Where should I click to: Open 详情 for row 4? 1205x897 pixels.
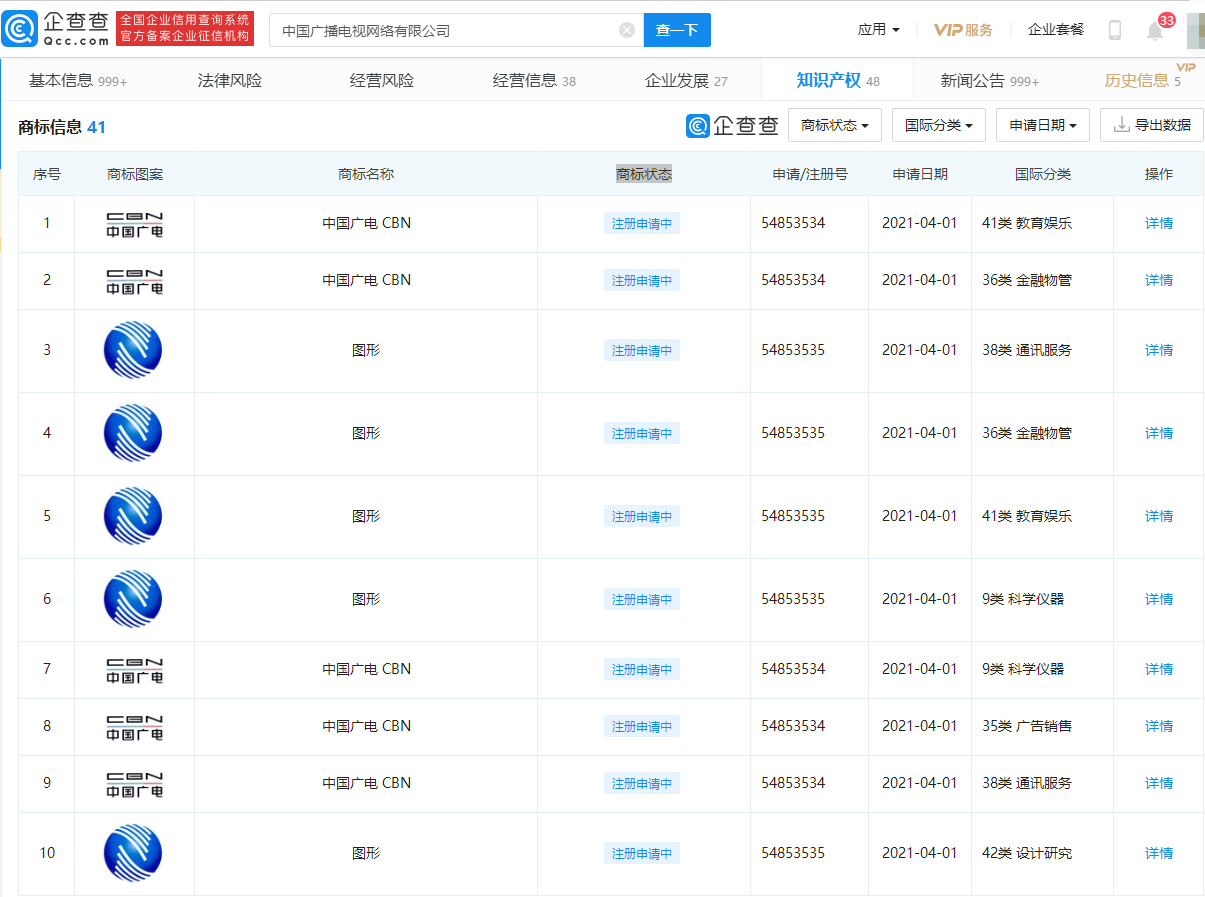(1159, 433)
